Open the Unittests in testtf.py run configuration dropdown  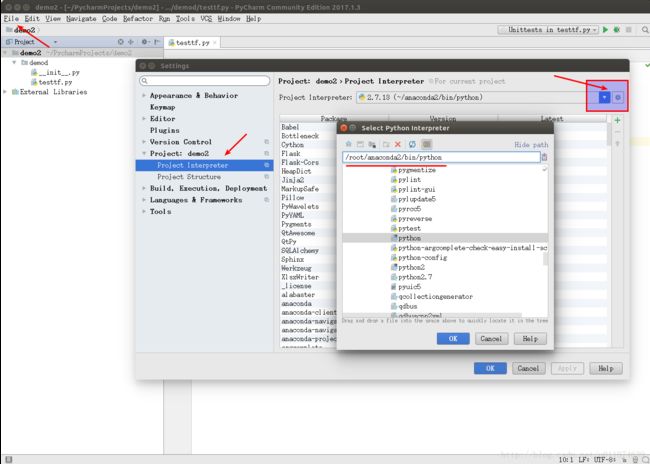pyautogui.click(x=549, y=30)
